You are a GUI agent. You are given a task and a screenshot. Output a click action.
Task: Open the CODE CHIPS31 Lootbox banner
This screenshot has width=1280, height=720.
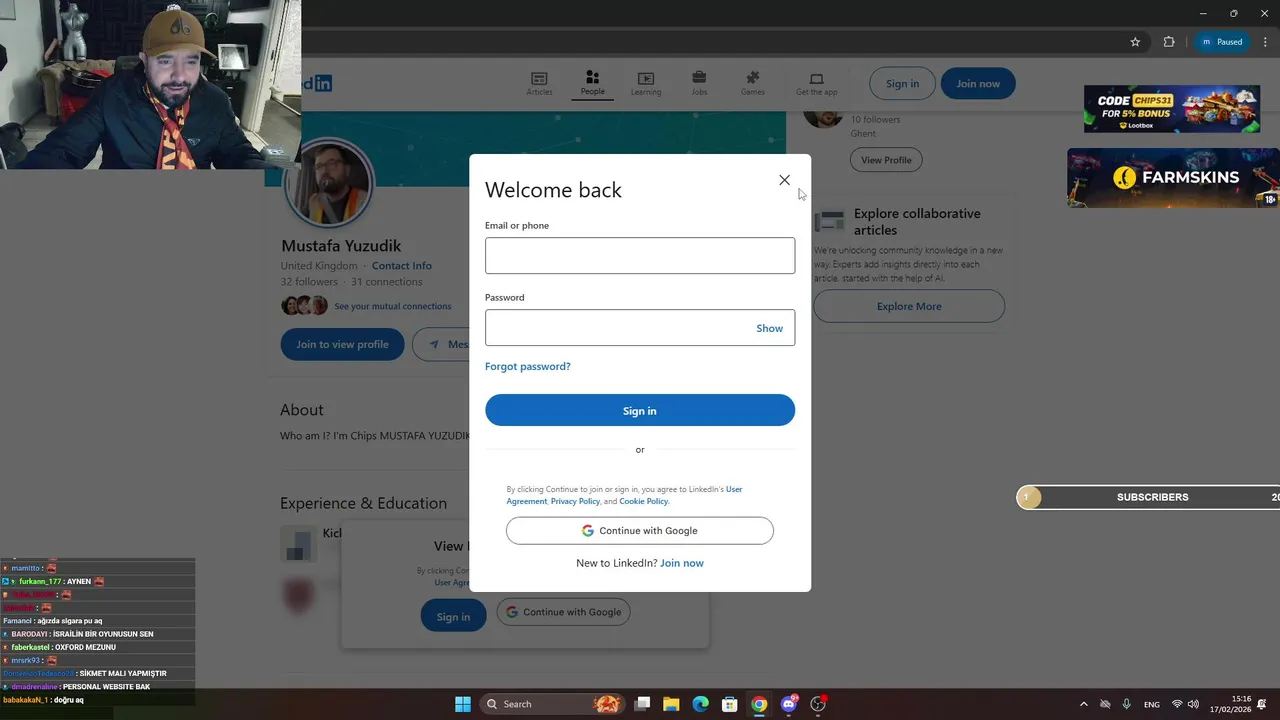coord(1172,109)
